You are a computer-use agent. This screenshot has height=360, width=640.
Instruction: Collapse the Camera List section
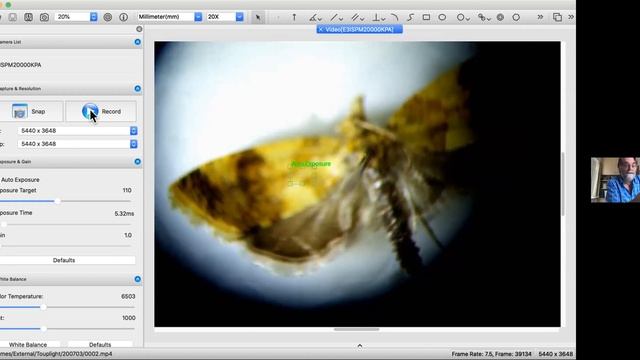138,42
